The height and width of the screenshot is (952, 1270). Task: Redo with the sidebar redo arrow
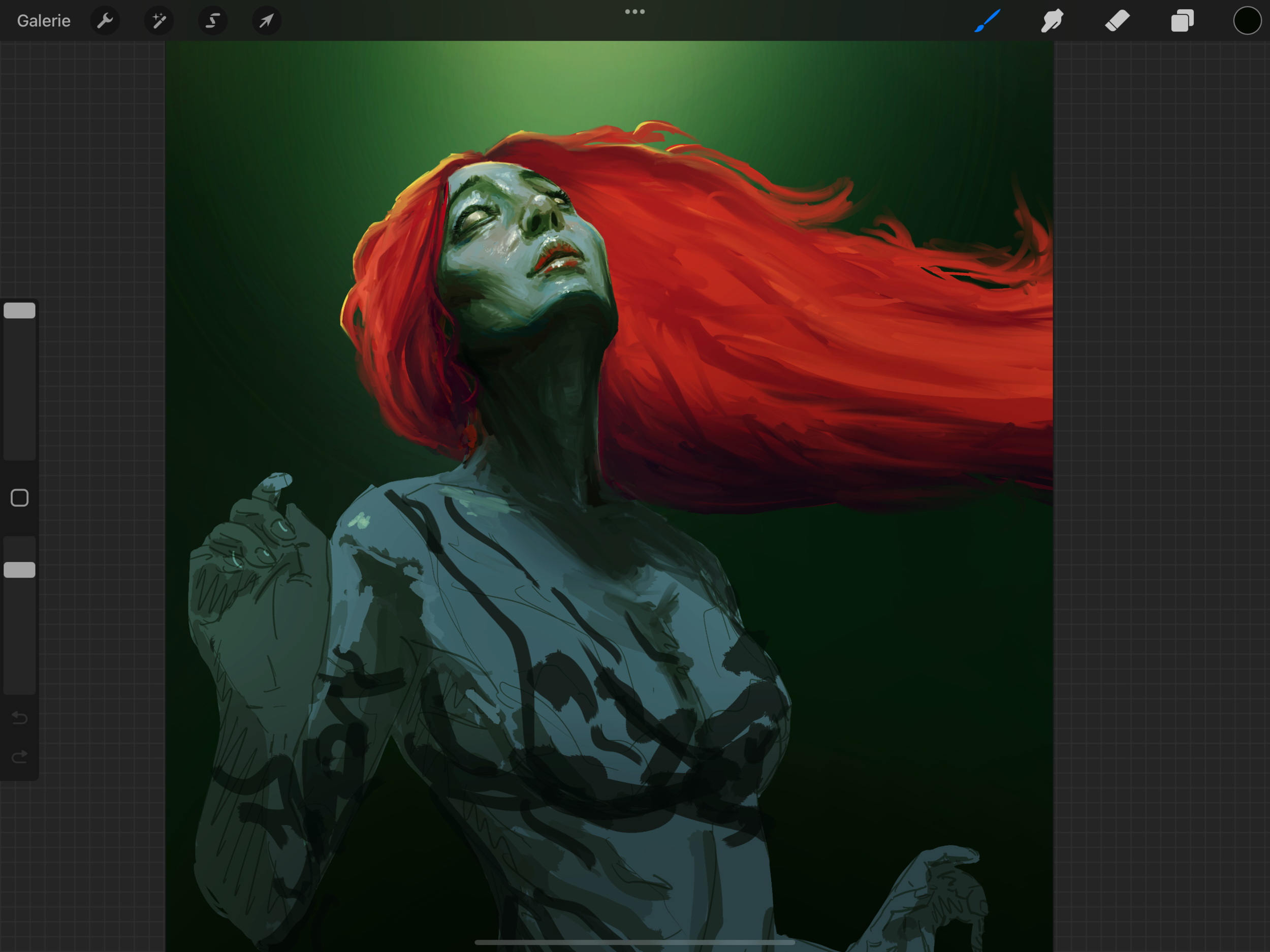[x=19, y=757]
